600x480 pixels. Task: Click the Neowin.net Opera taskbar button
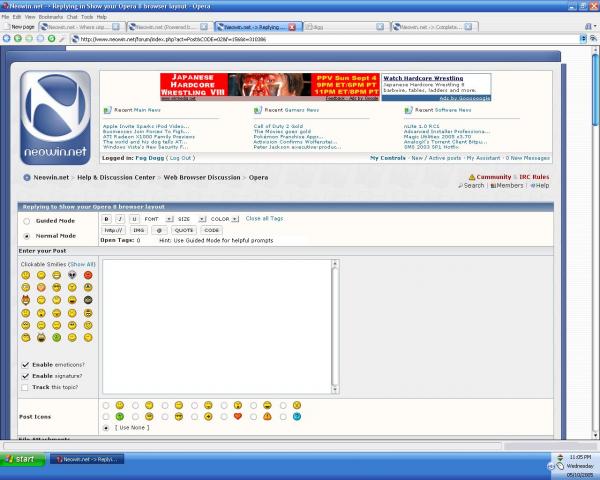click(x=87, y=459)
